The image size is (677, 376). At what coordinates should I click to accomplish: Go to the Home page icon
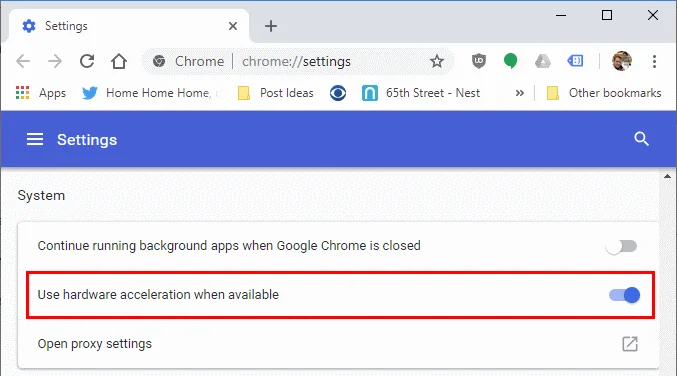pos(119,61)
